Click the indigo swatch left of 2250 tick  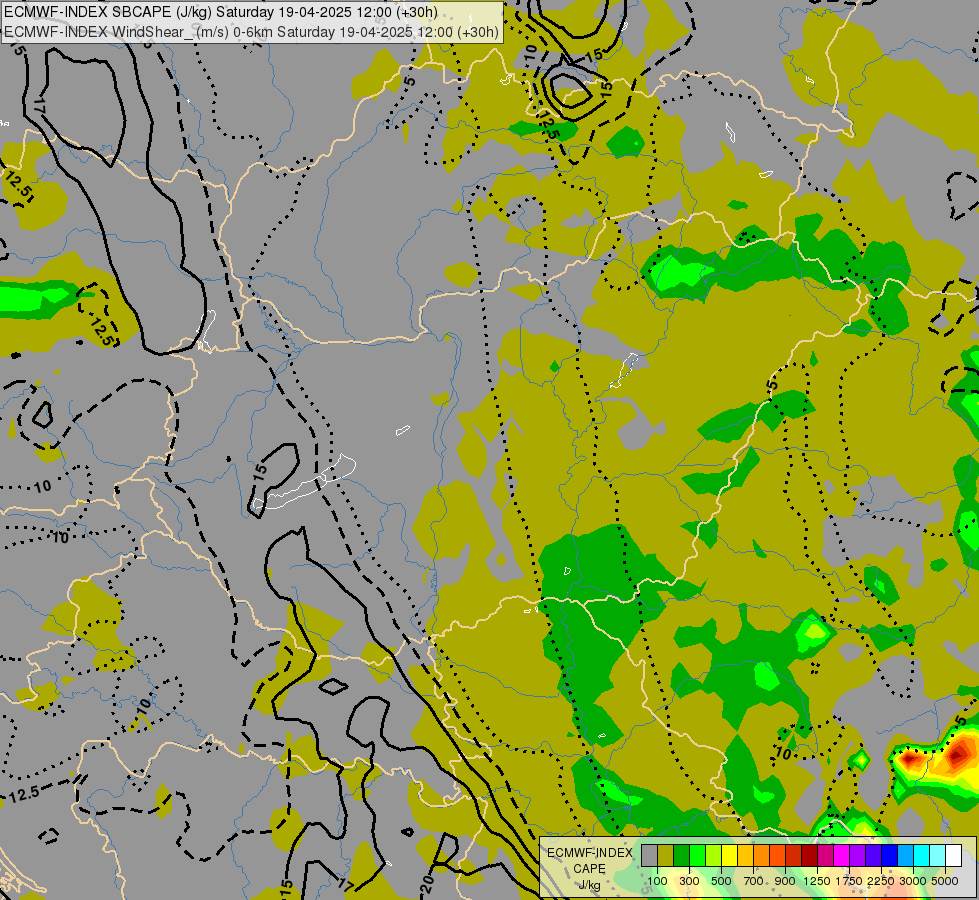click(873, 855)
